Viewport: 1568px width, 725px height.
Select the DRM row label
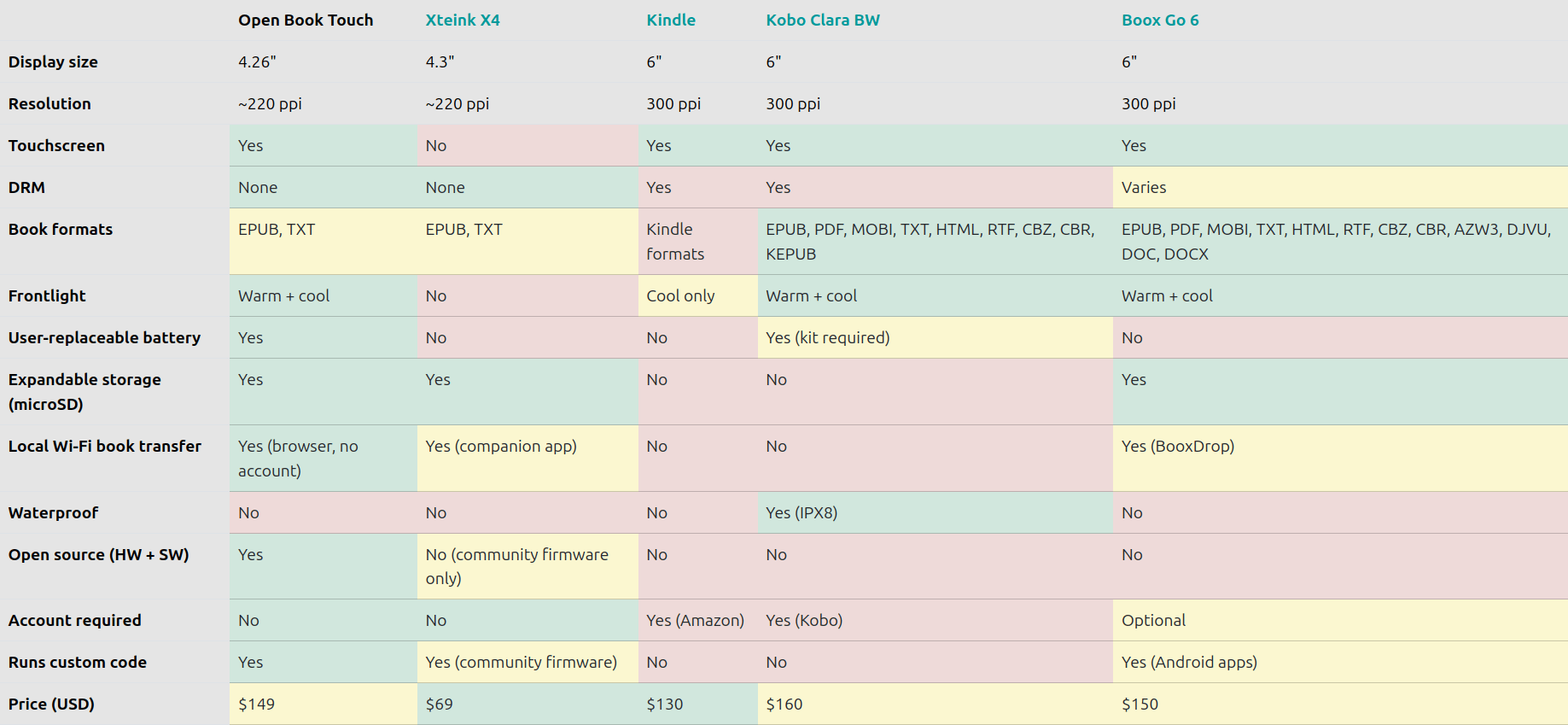[26, 187]
